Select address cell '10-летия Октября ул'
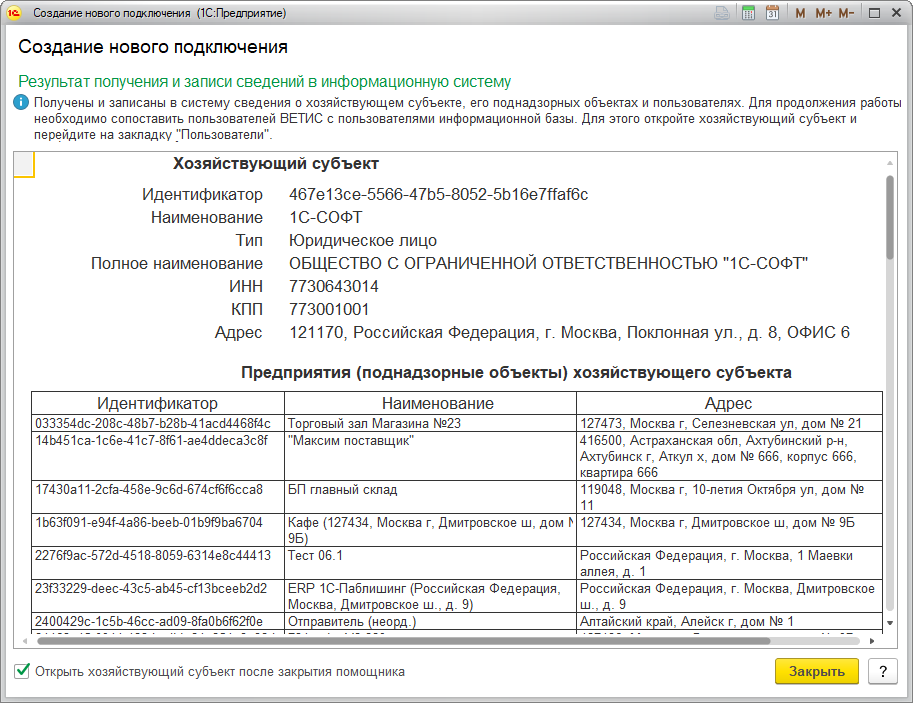This screenshot has height=703, width=913. (x=730, y=497)
